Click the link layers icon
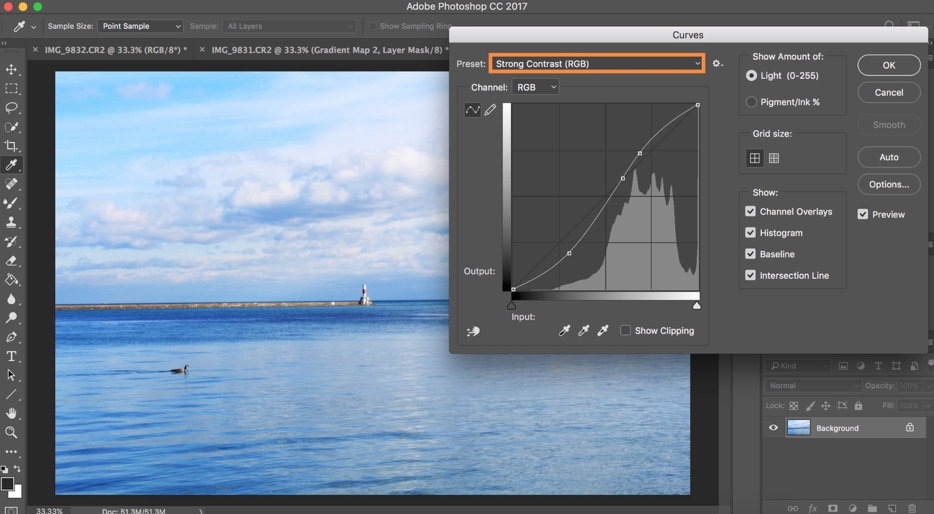Screen dimensions: 934x514 pos(793,508)
